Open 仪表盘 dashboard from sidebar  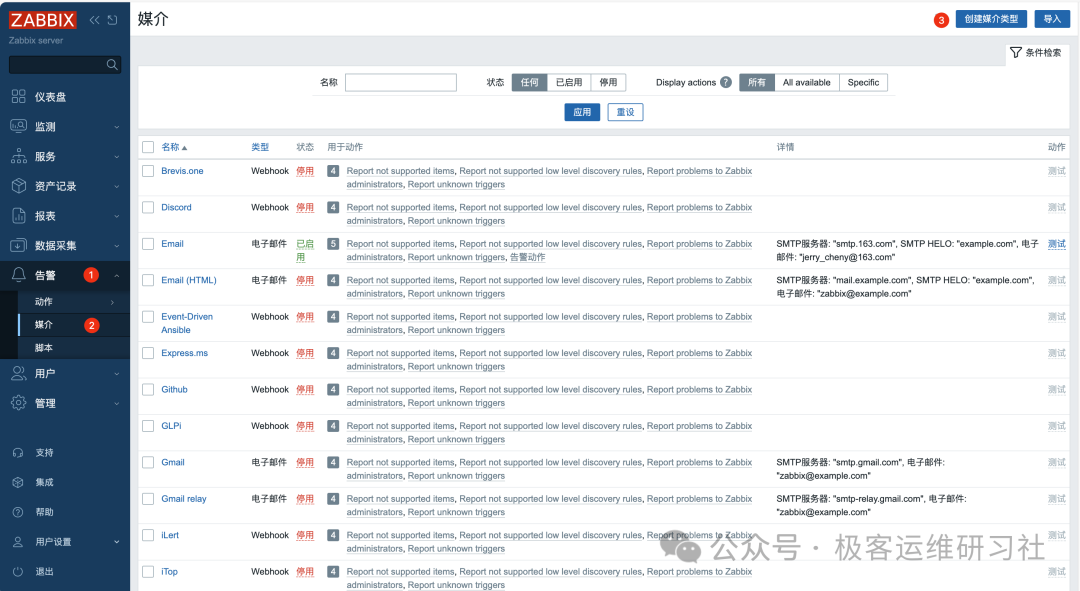point(50,97)
